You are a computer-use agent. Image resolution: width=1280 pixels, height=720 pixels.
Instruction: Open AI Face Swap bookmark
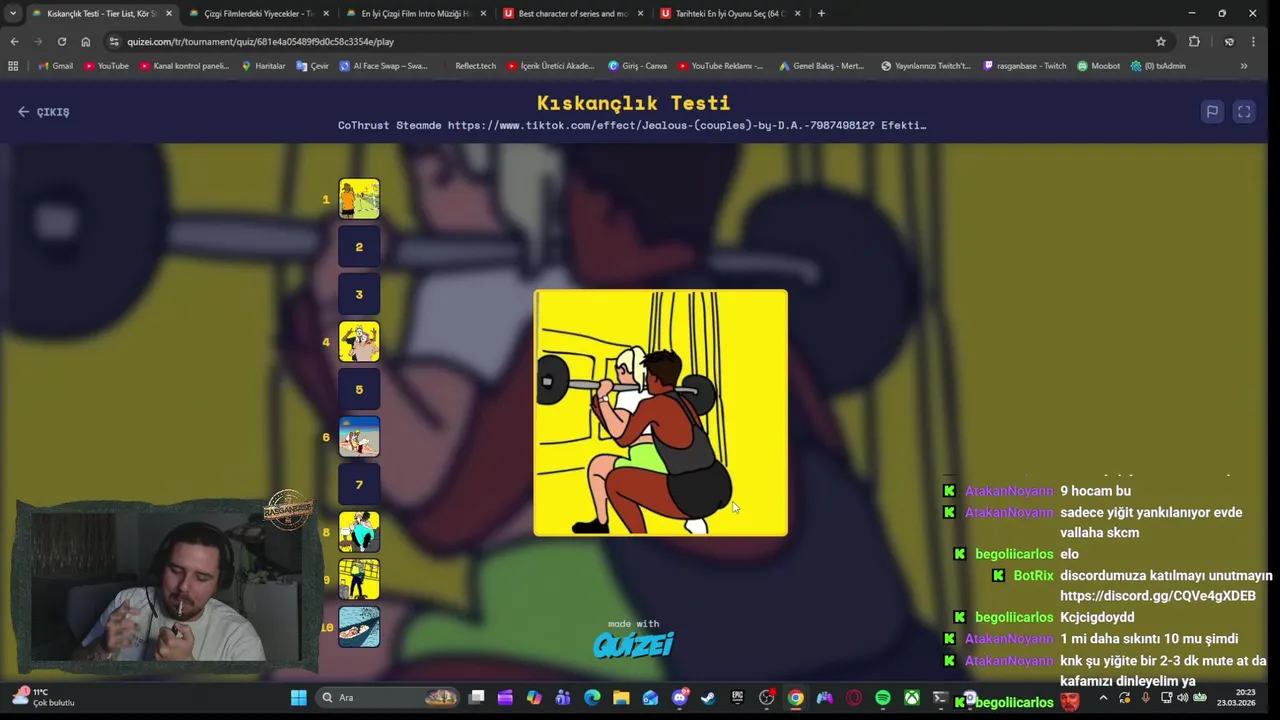point(384,66)
